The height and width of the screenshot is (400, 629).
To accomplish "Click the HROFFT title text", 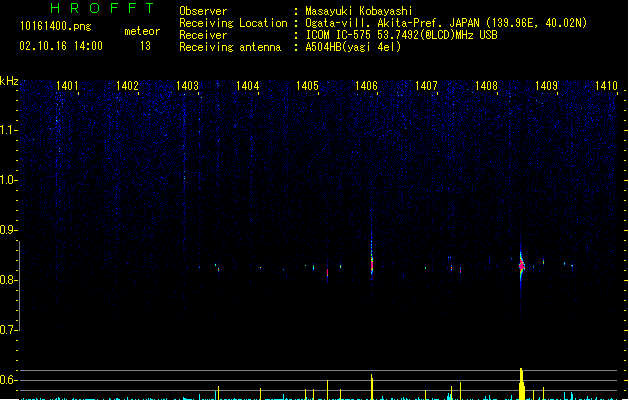I will click(102, 8).
